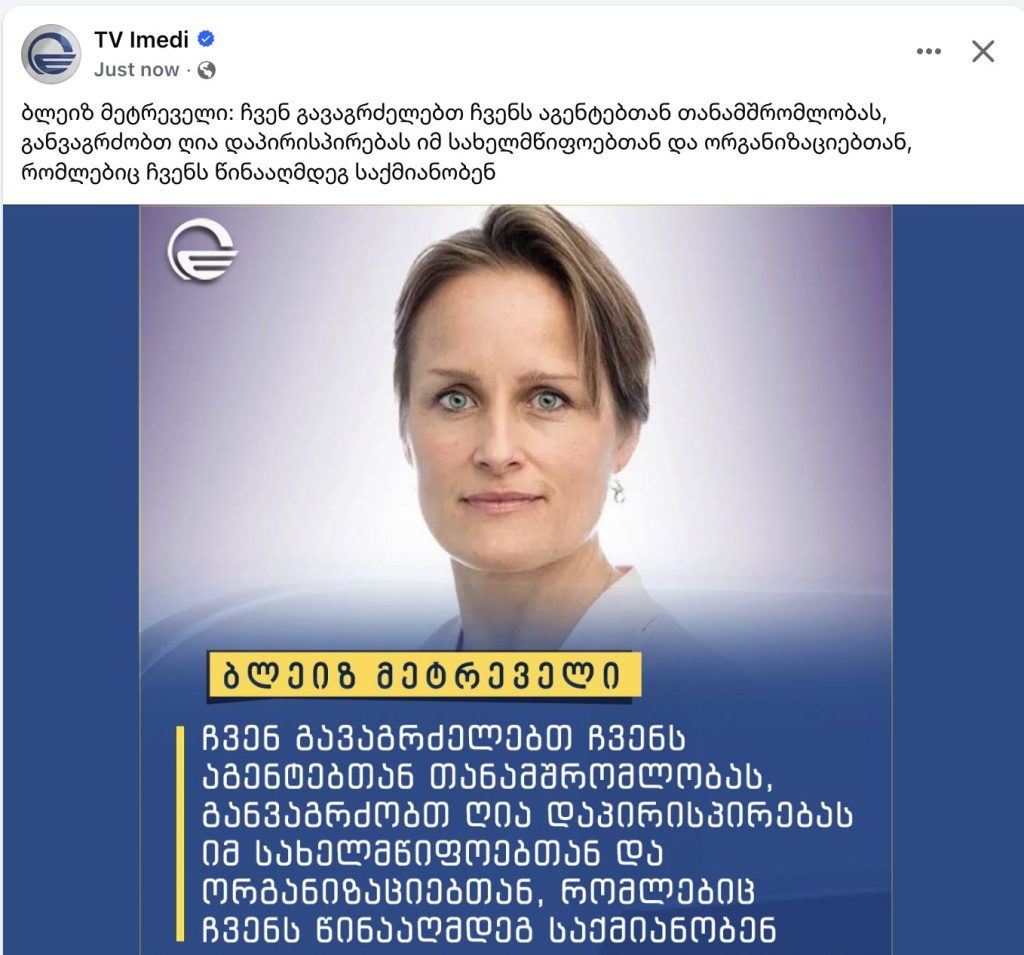Click the yellow "ბლეიზ მეტრეველი" name banner
This screenshot has height=955, width=1024.
pyautogui.click(x=423, y=676)
